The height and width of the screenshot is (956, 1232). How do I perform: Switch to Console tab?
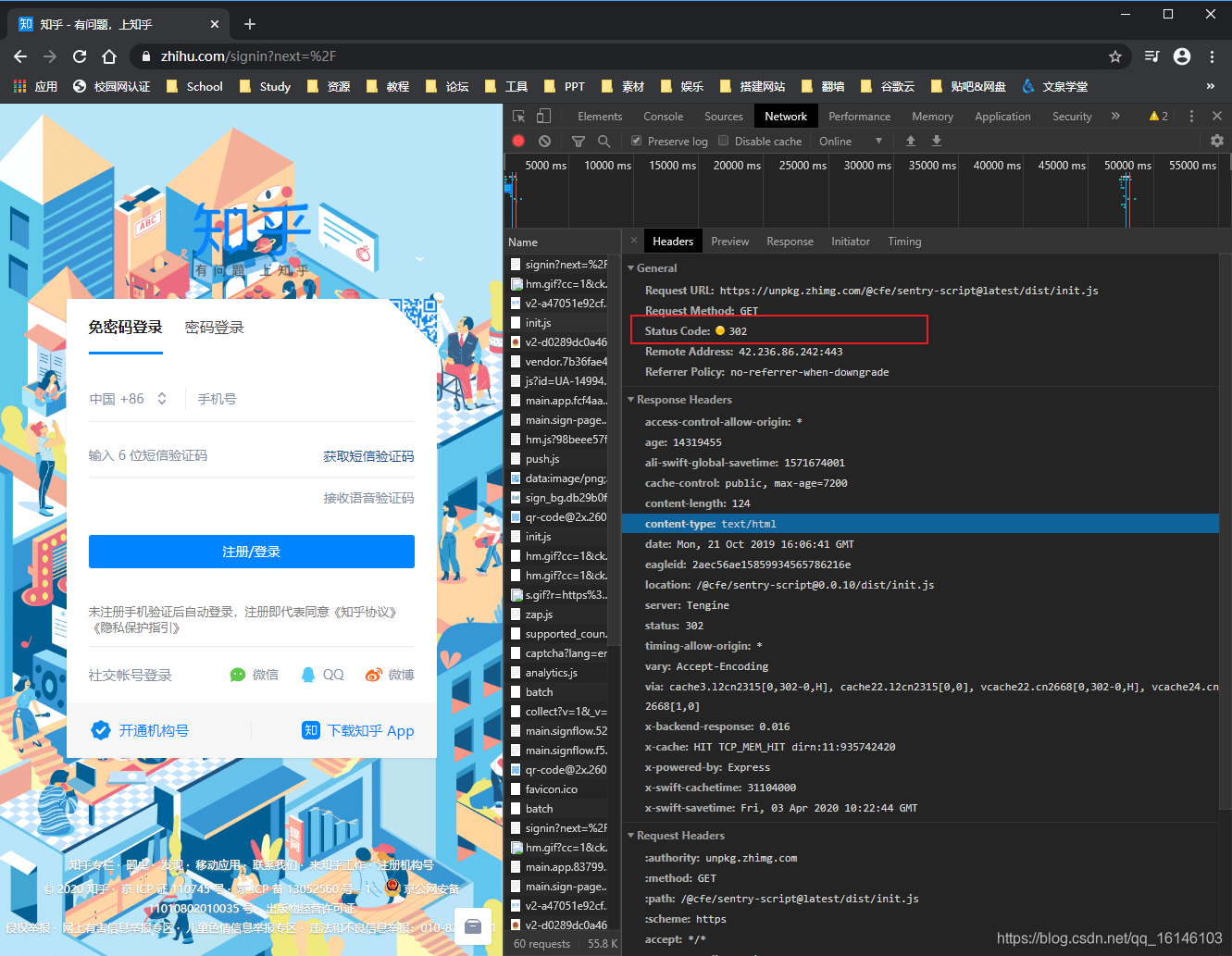[663, 116]
